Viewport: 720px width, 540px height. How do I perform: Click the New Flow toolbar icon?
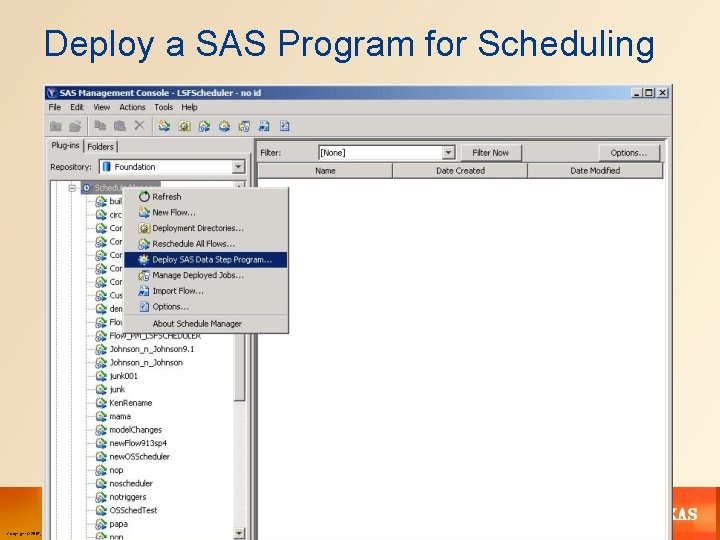pos(164,126)
